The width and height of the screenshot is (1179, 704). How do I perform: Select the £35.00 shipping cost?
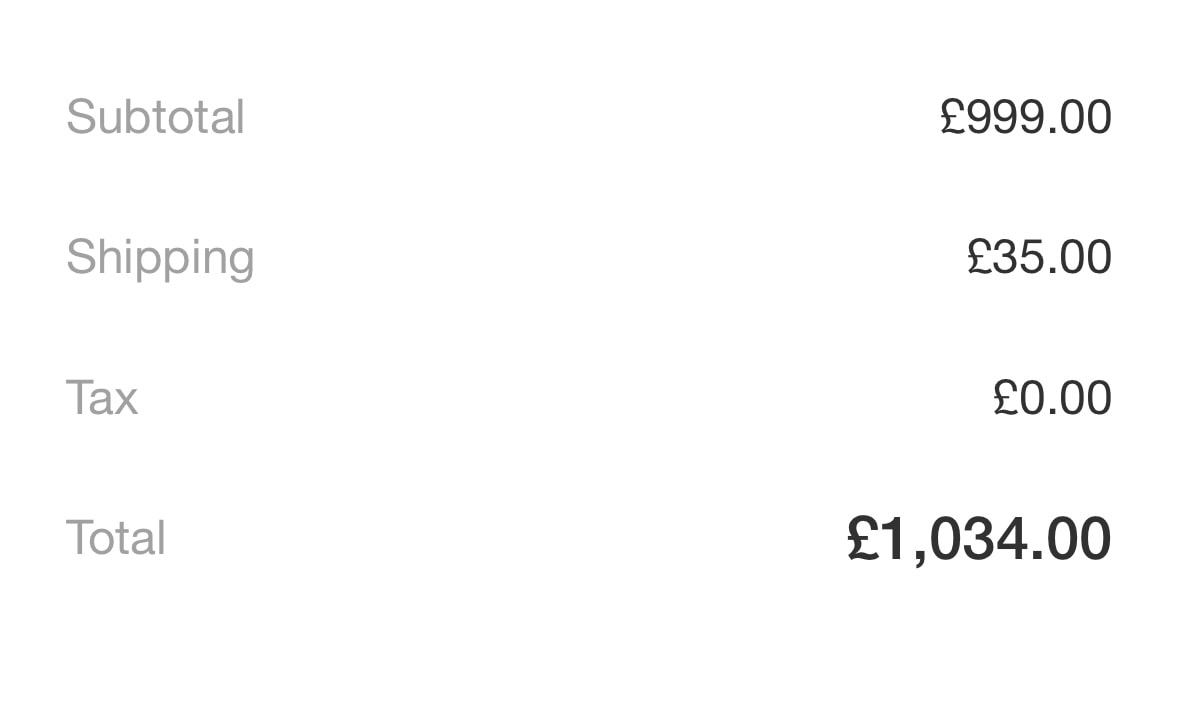click(1039, 257)
